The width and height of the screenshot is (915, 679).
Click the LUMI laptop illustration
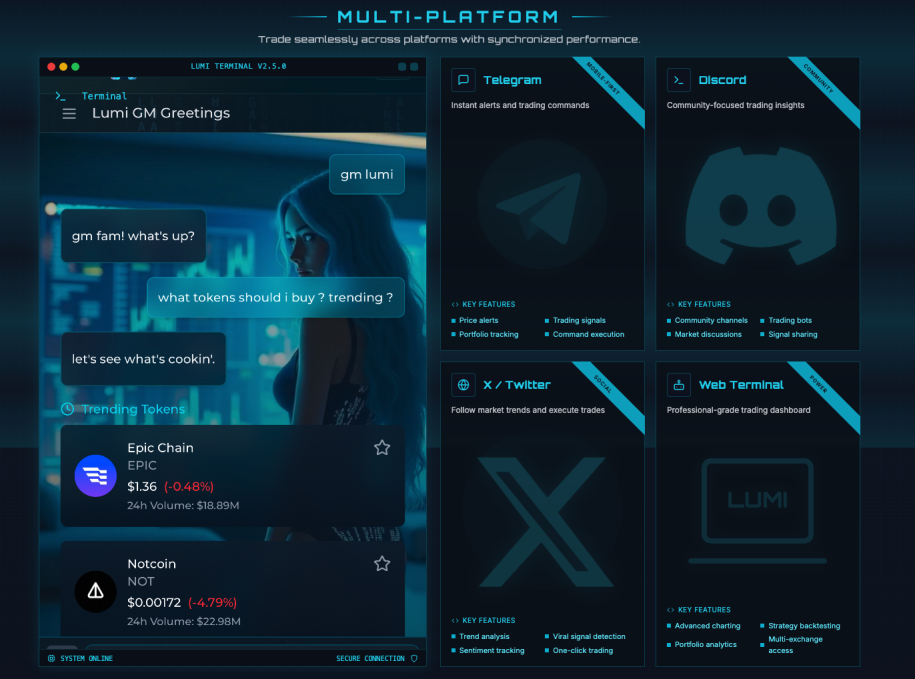pos(757,510)
